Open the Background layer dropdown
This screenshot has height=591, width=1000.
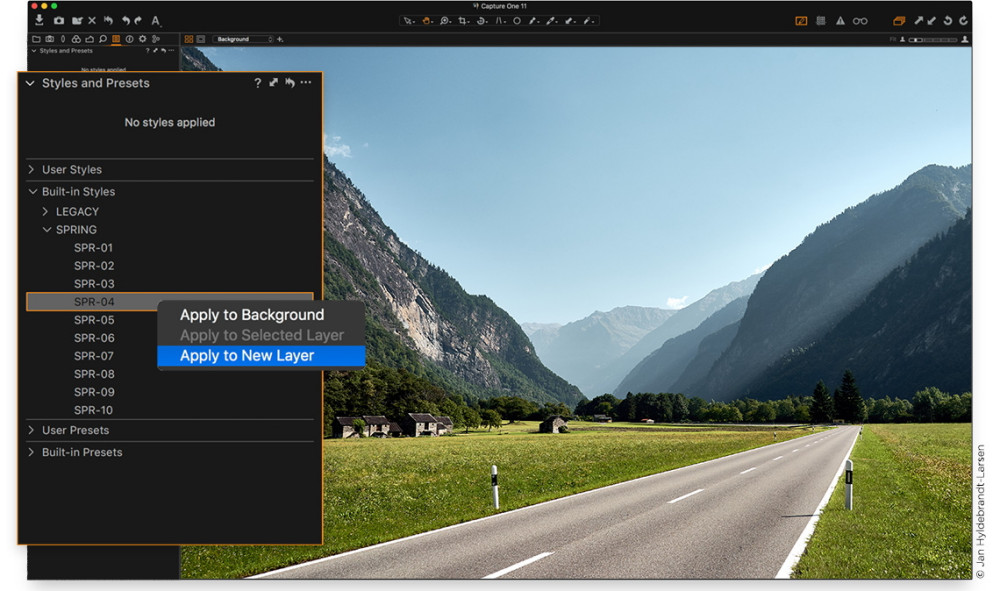243,39
